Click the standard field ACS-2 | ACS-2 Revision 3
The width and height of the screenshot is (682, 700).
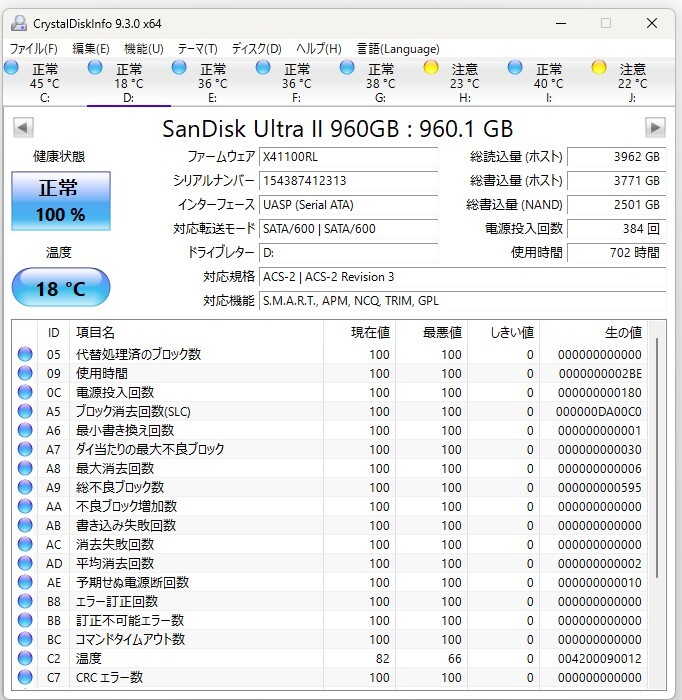[x=462, y=277]
